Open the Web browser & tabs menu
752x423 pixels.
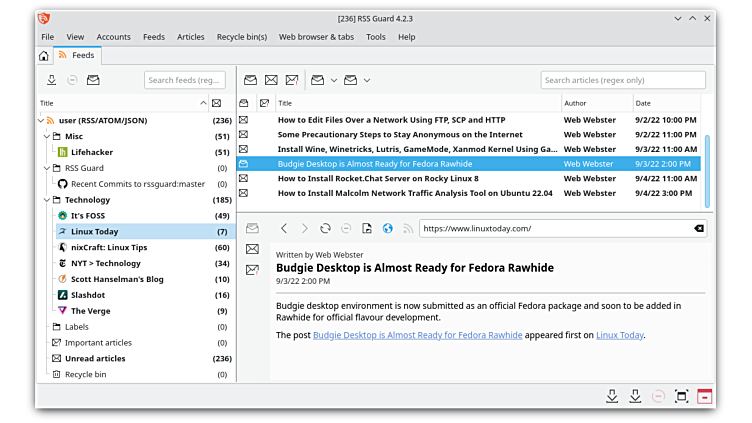pyautogui.click(x=316, y=37)
